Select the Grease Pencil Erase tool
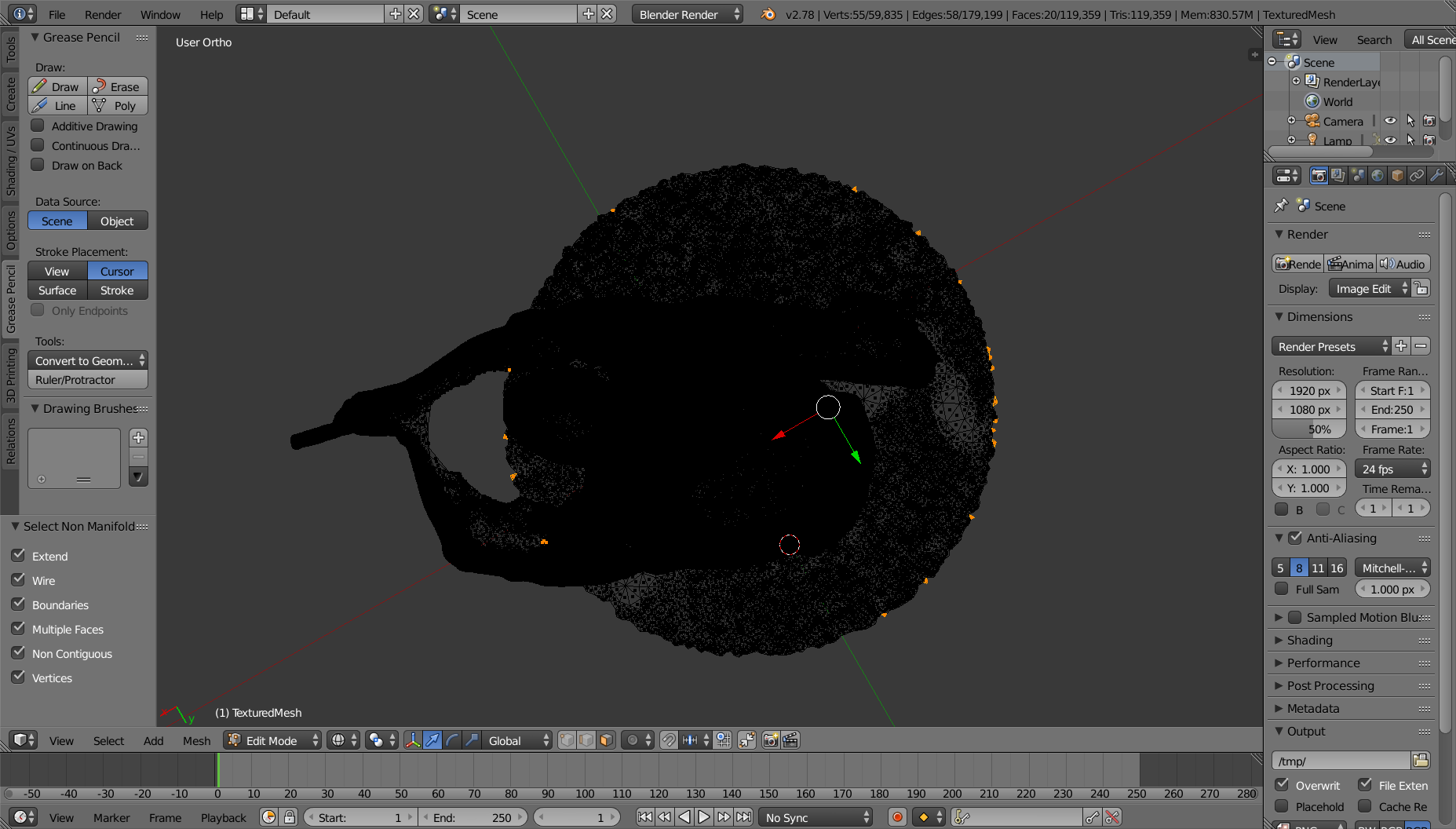The height and width of the screenshot is (829, 1456). [x=118, y=86]
